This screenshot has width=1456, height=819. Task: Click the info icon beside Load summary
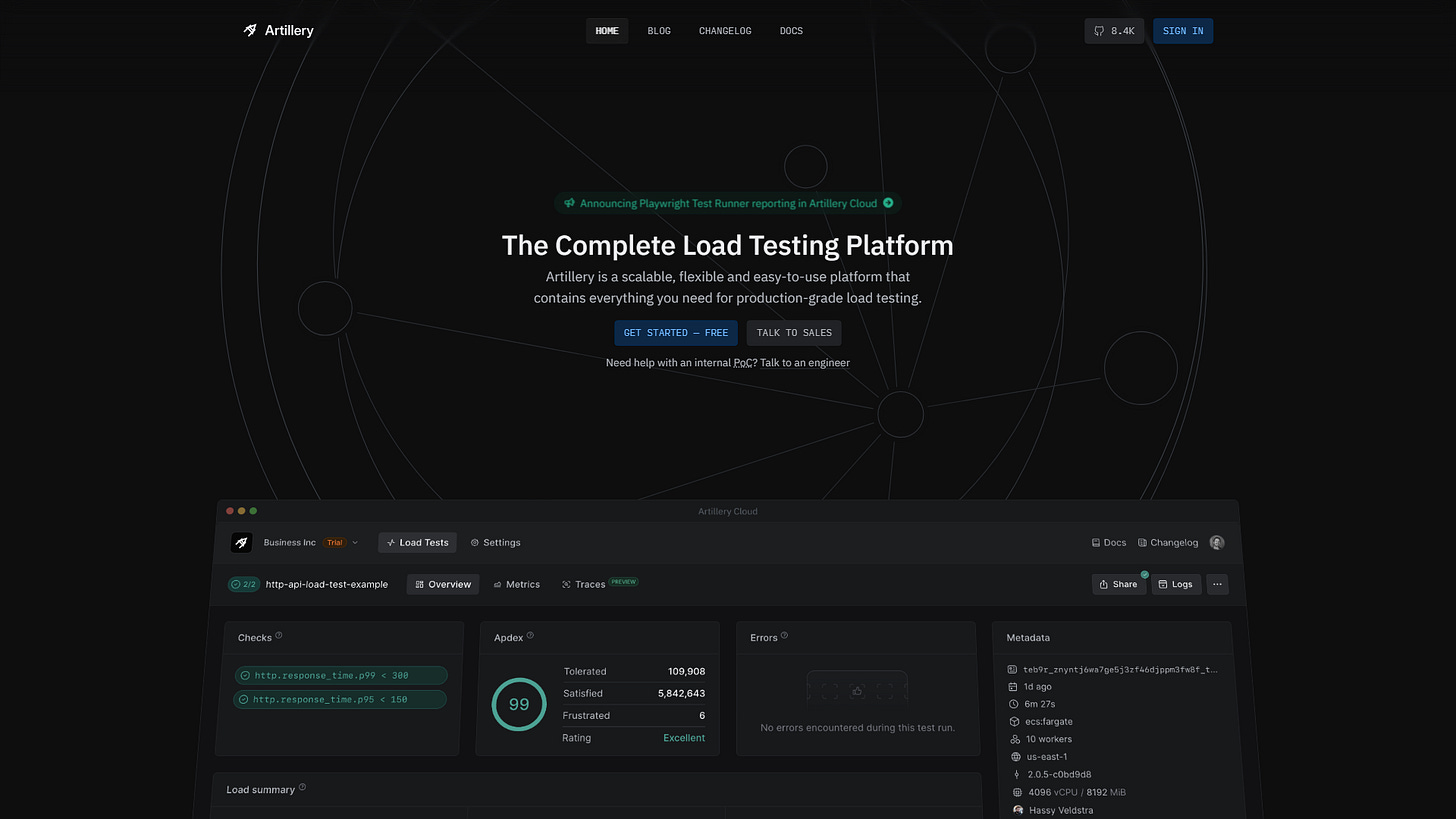[302, 788]
